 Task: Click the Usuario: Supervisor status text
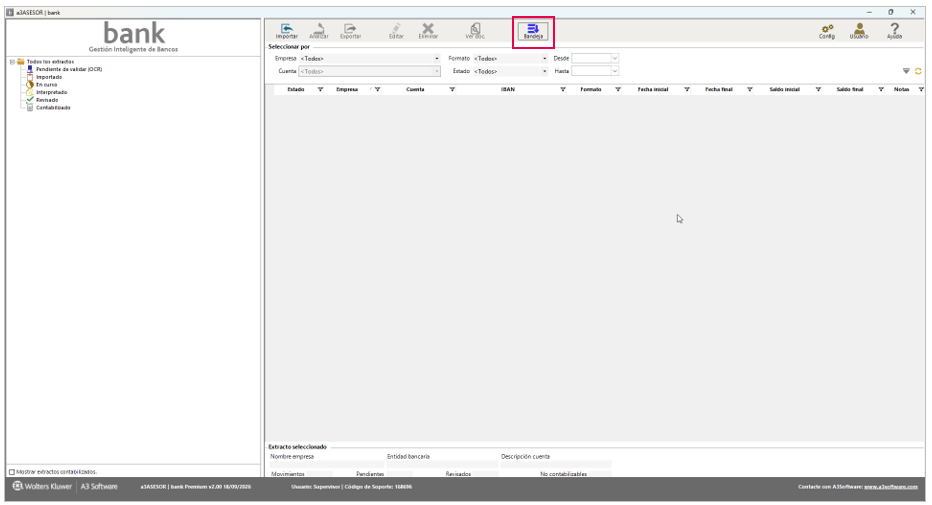(x=315, y=487)
